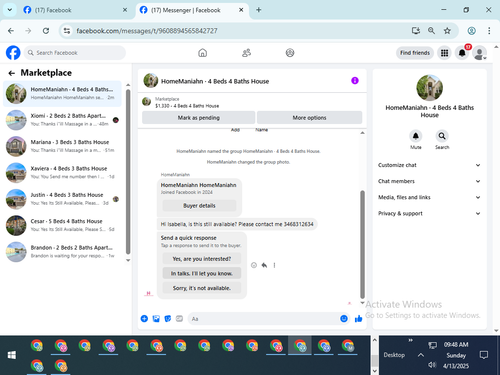The height and width of the screenshot is (375, 500).
Task: Show hidden system tray icons
Action: click(421, 355)
